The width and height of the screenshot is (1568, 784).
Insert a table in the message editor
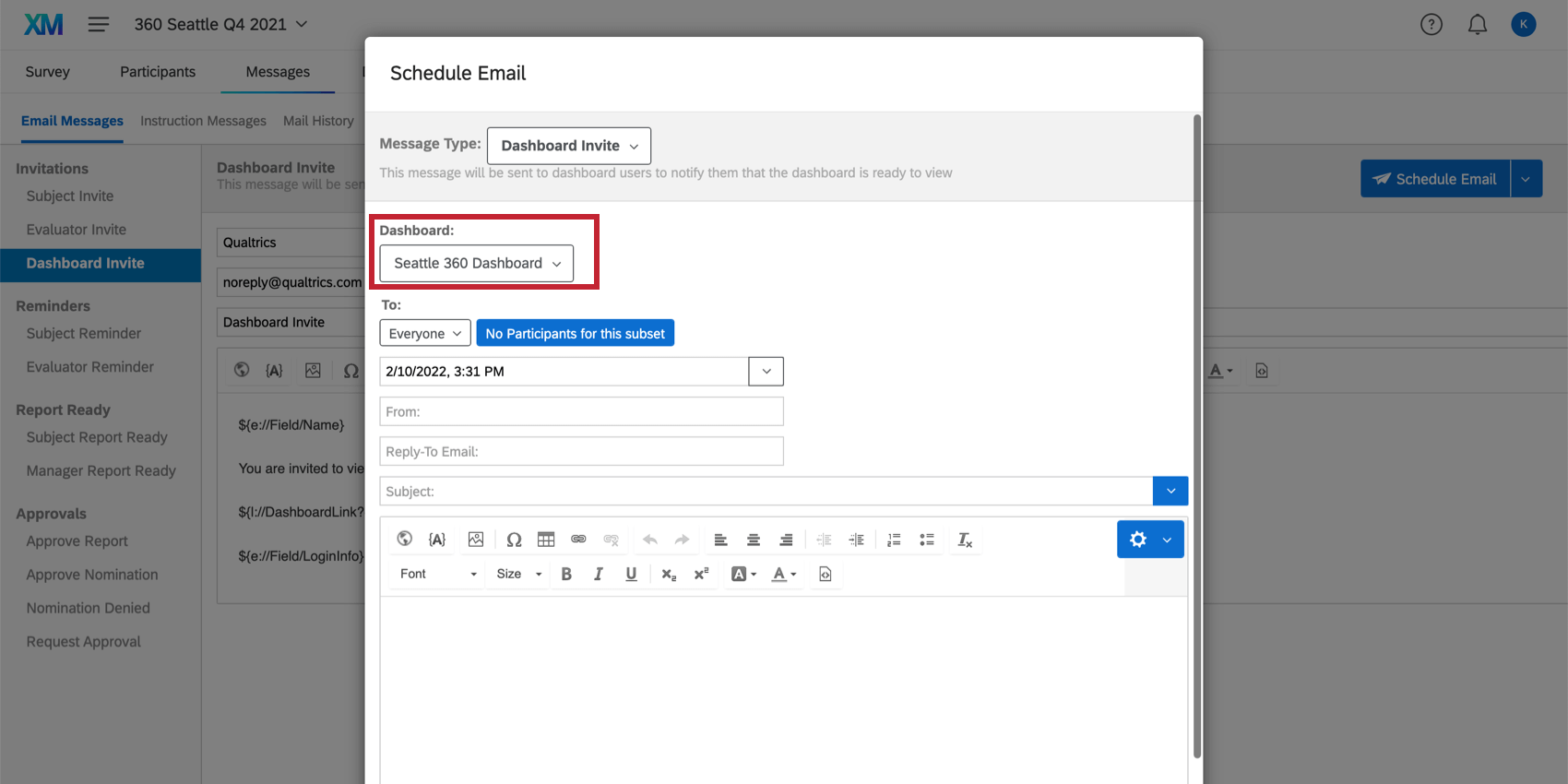546,540
